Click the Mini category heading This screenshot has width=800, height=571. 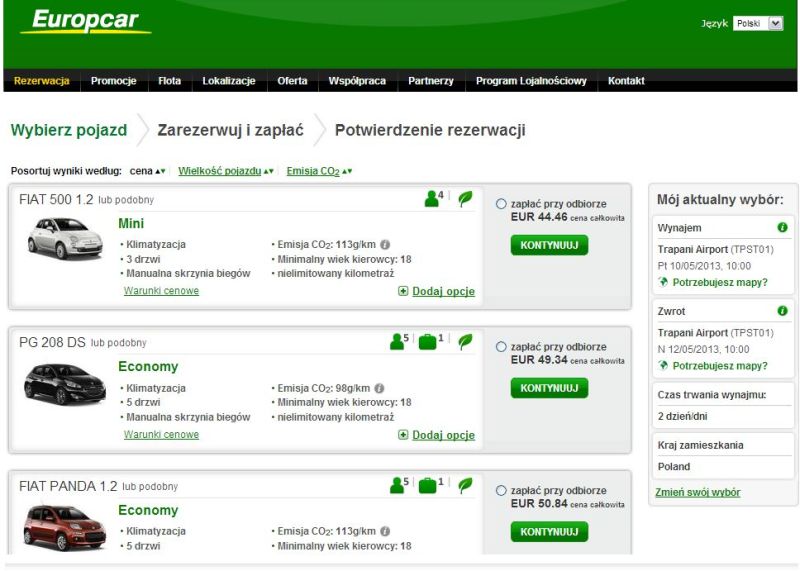(131, 224)
